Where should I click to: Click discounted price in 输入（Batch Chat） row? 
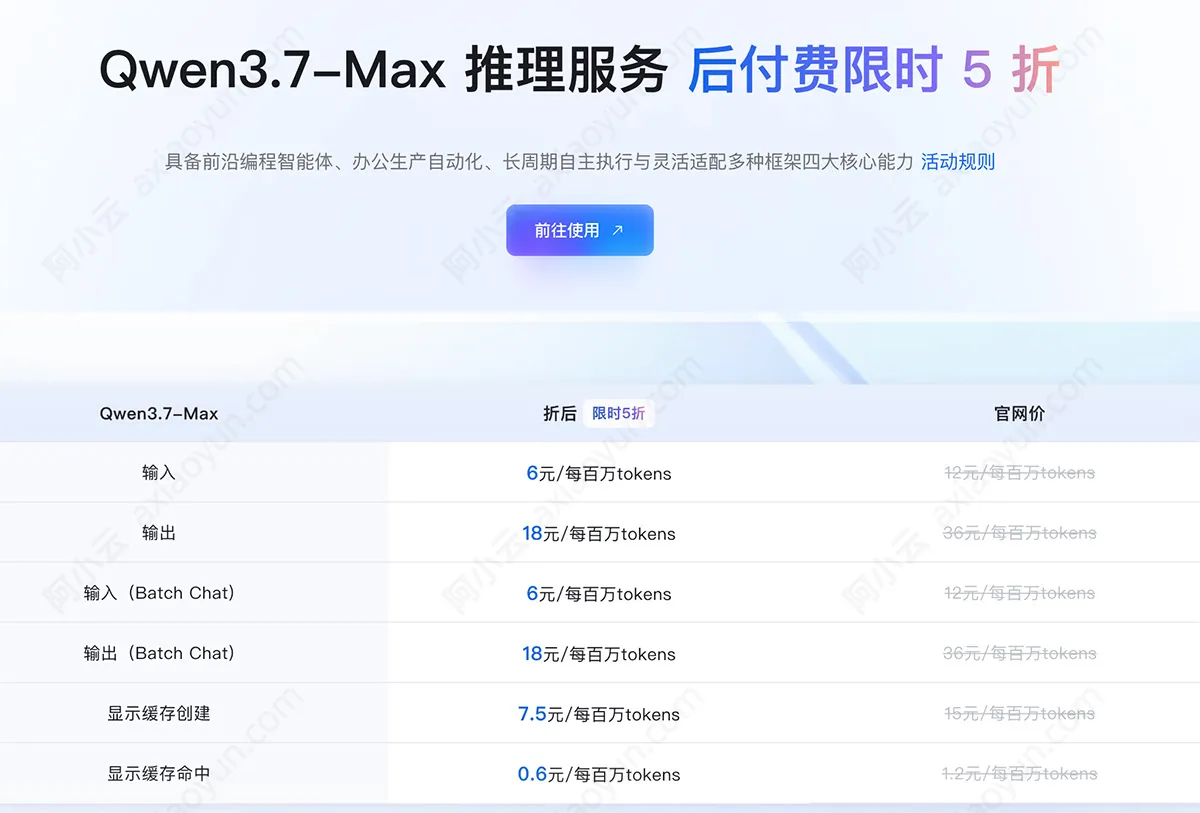click(599, 593)
